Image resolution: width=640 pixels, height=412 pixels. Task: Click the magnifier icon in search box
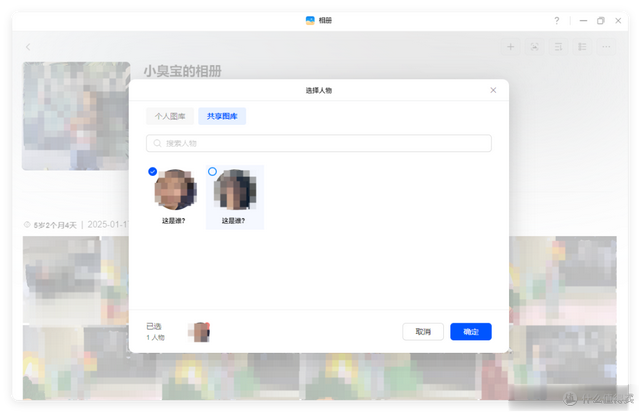(157, 143)
